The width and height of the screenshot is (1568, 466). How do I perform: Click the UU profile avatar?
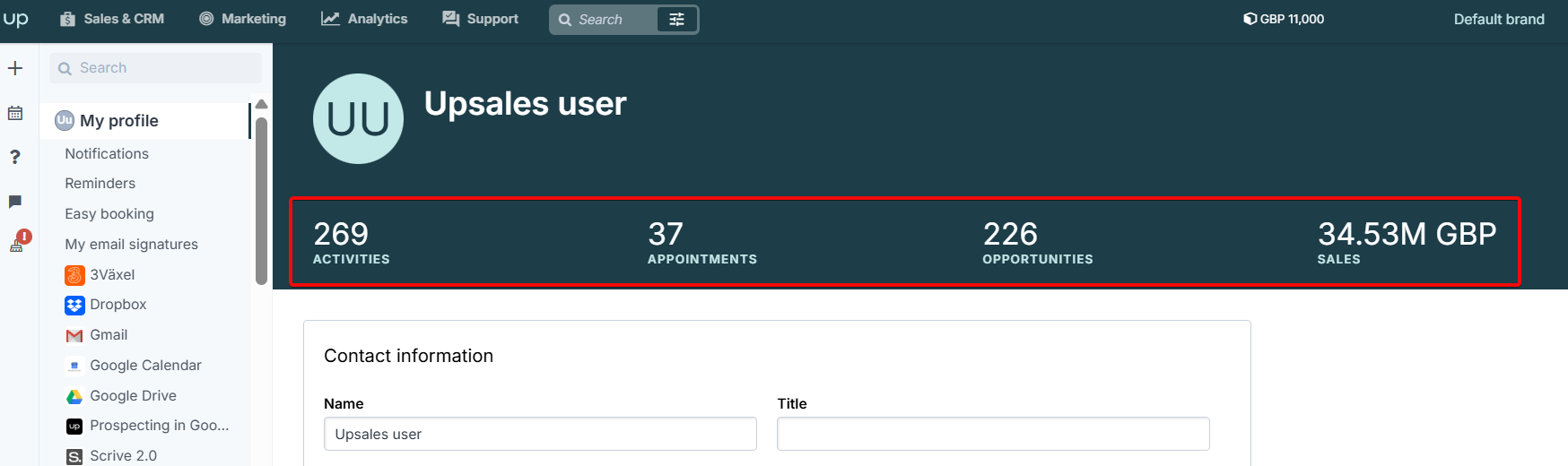(x=358, y=119)
